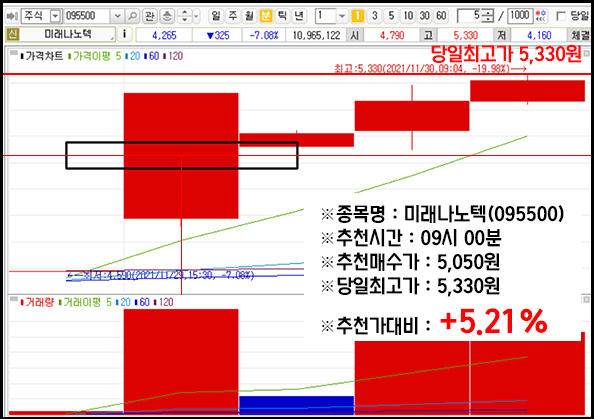
Task: Expand the 주식 market type dropdown
Action: 55,16
